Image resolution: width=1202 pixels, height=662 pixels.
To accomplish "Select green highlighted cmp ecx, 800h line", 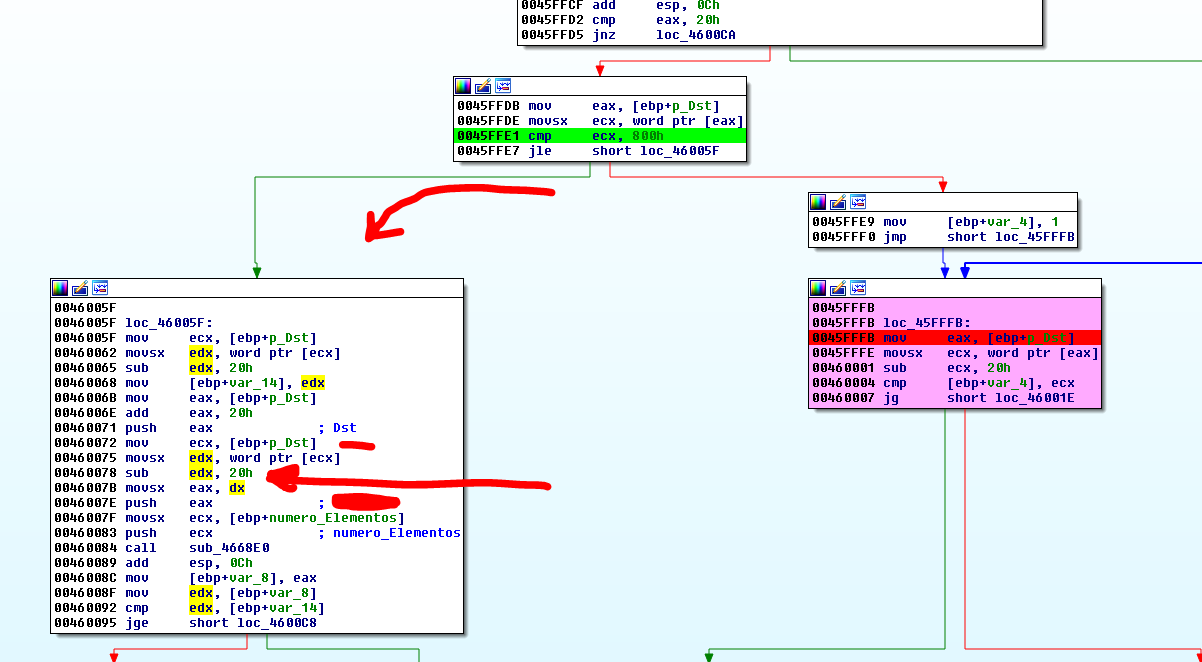I will click(x=600, y=136).
